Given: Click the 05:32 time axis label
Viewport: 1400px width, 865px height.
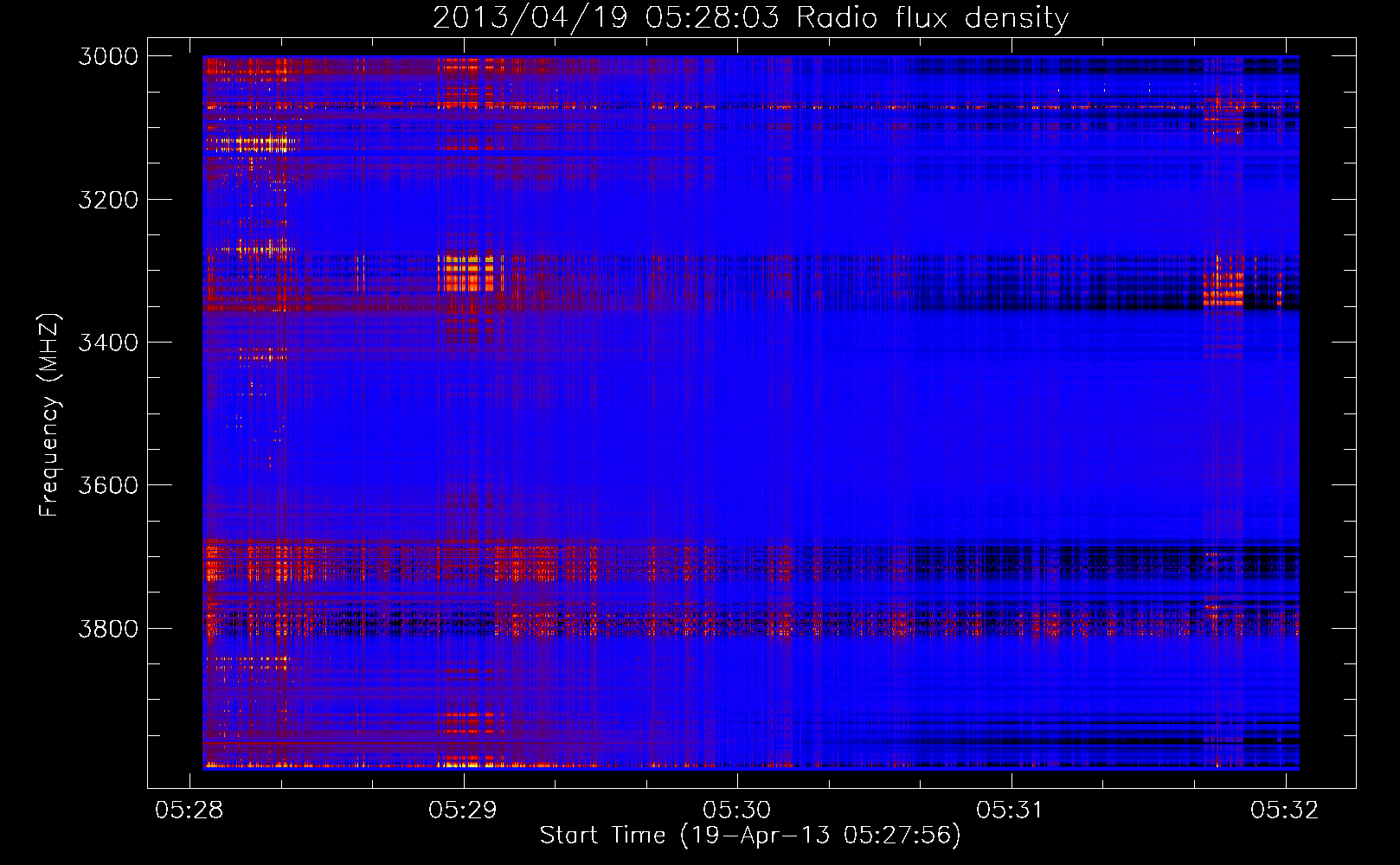Looking at the screenshot, I should 1285,810.
